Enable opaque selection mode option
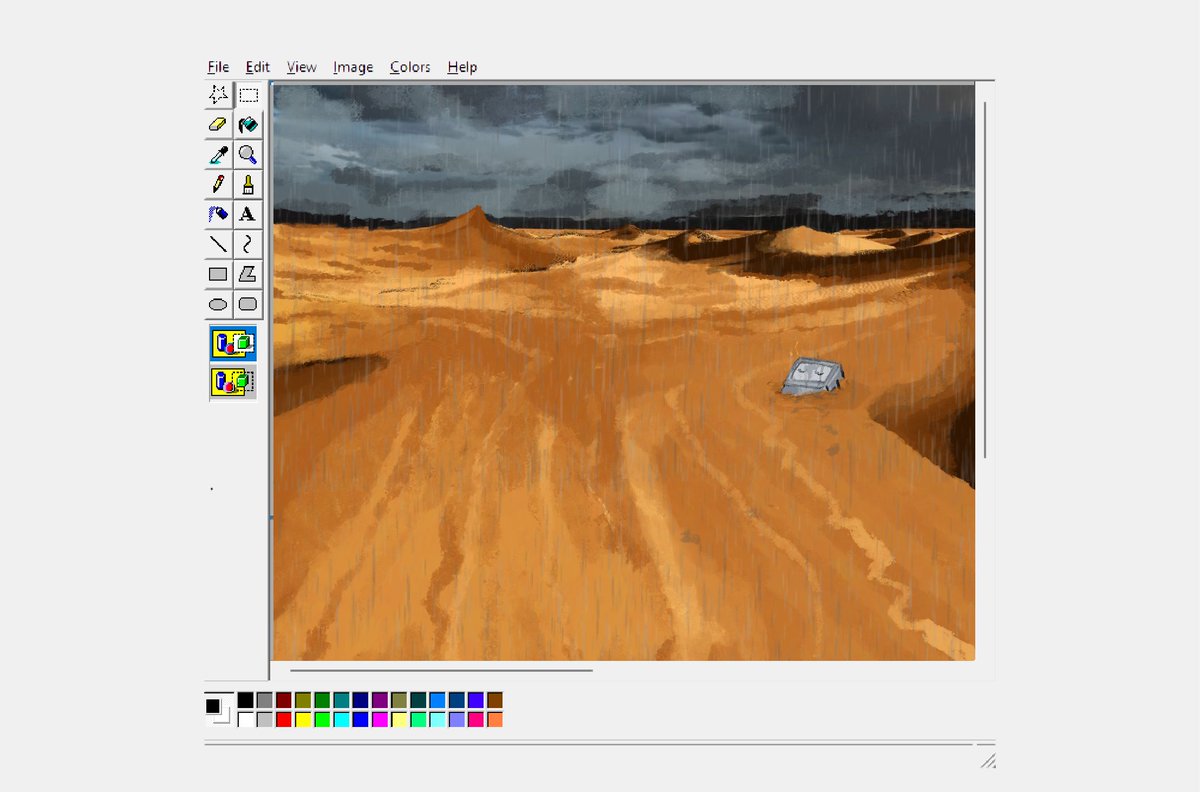The height and width of the screenshot is (792, 1200). pos(233,343)
